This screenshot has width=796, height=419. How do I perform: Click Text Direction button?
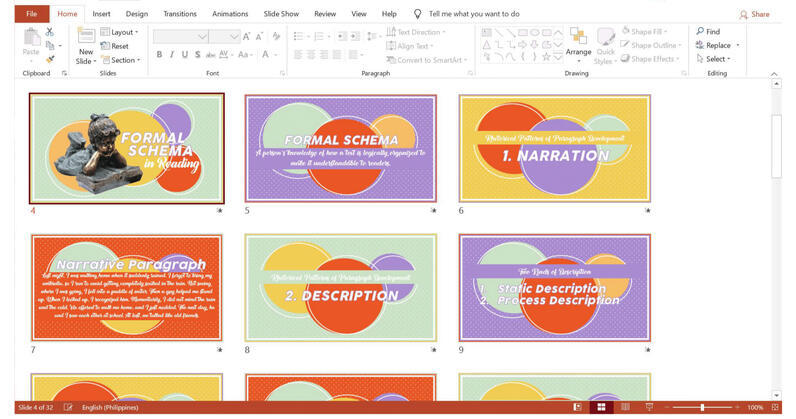[x=416, y=32]
